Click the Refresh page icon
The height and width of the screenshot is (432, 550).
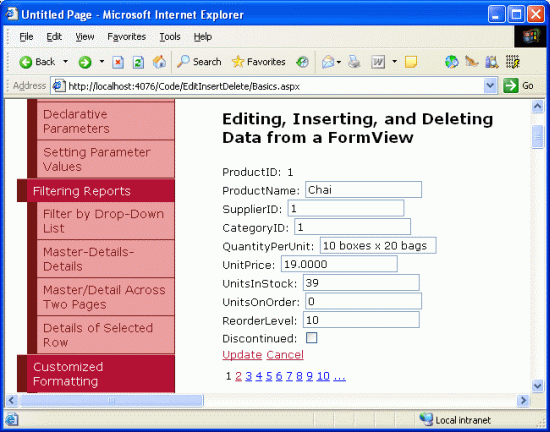(x=138, y=62)
